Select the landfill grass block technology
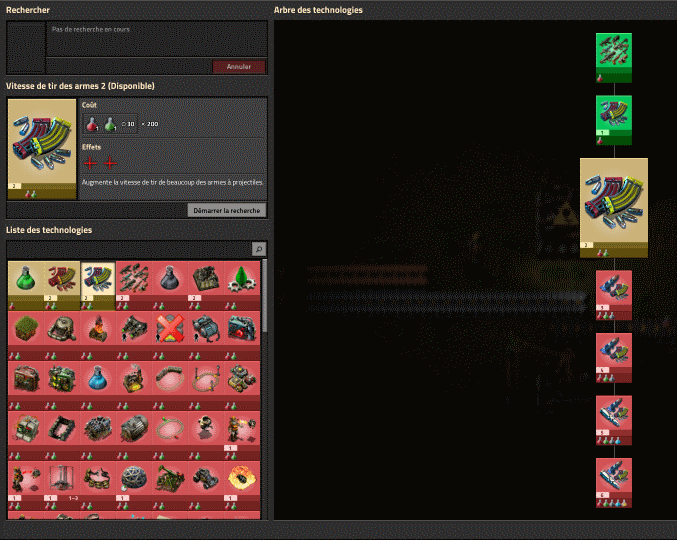The image size is (677, 540). click(x=26, y=335)
